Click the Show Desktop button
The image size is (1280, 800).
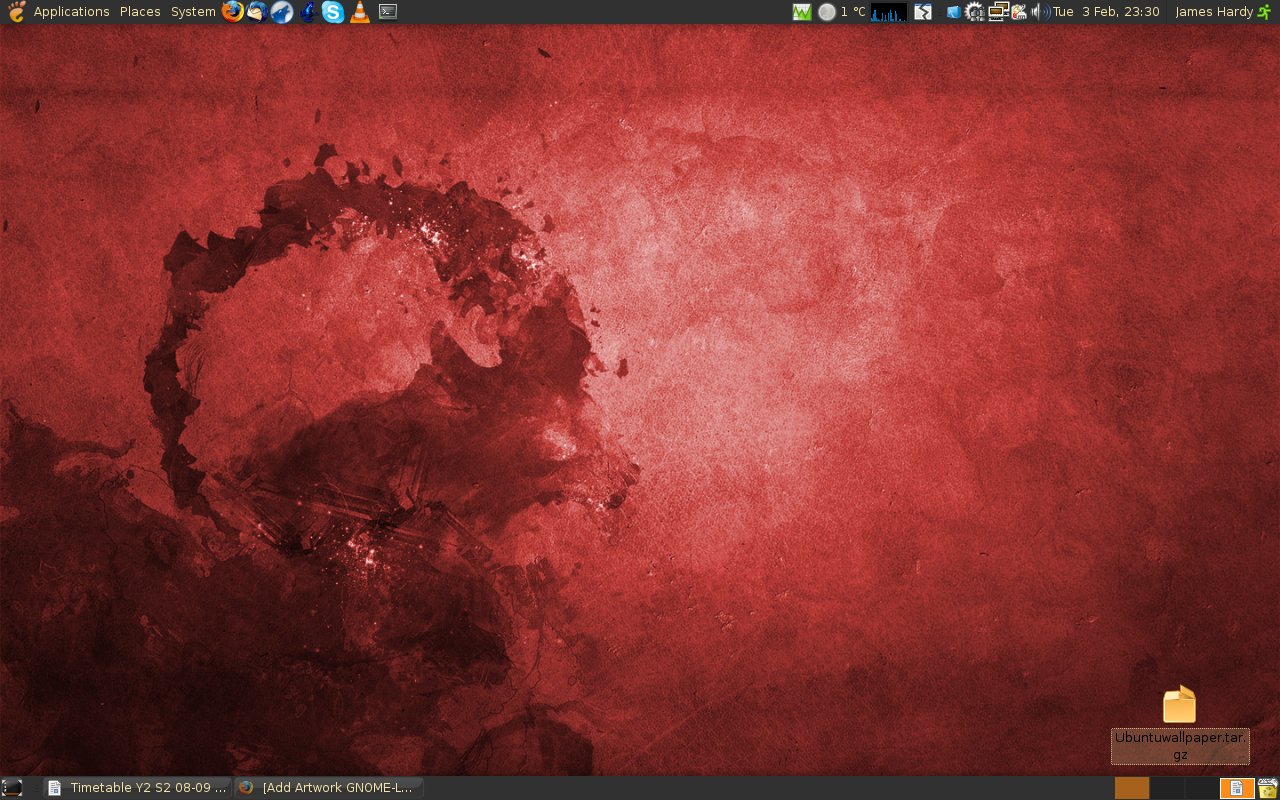pos(12,788)
